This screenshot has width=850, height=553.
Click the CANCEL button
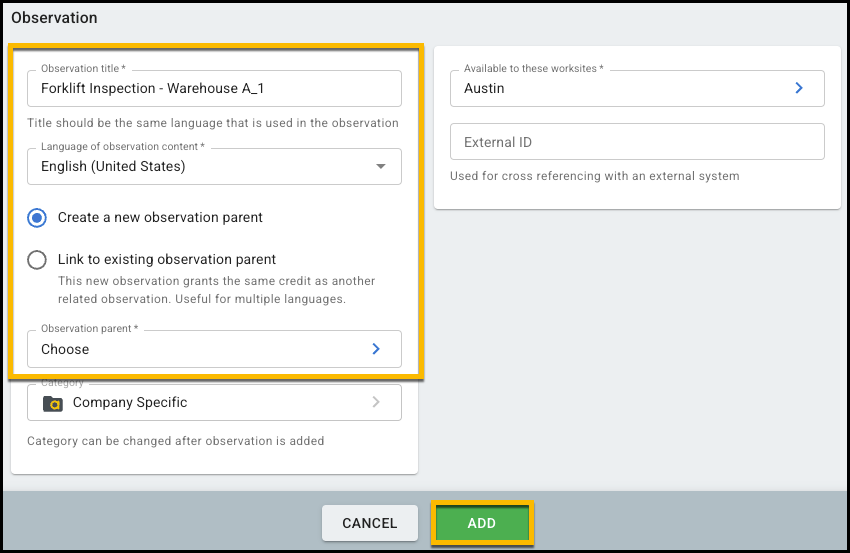[x=370, y=523]
